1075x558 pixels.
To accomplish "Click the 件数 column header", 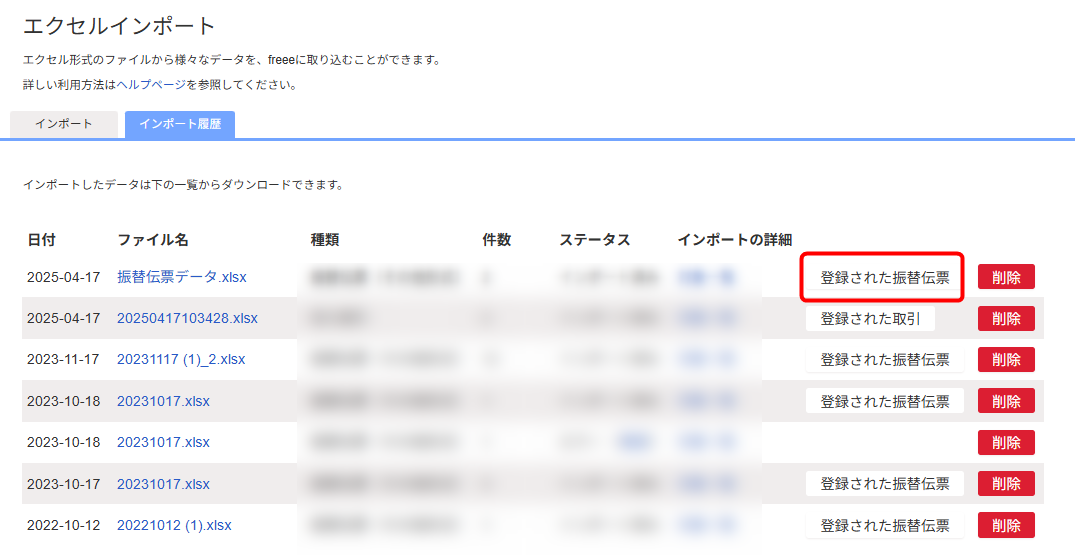I will (x=496, y=240).
